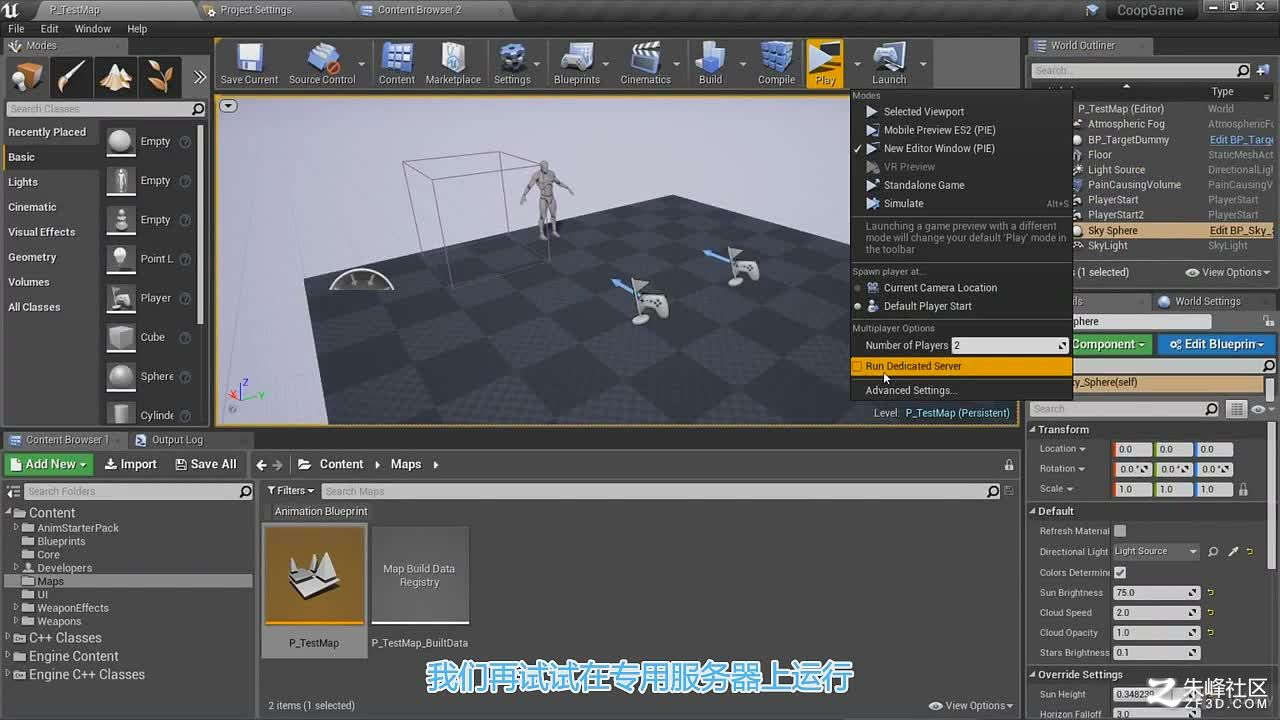
Task: Select the Geometry category
Action: (32, 257)
